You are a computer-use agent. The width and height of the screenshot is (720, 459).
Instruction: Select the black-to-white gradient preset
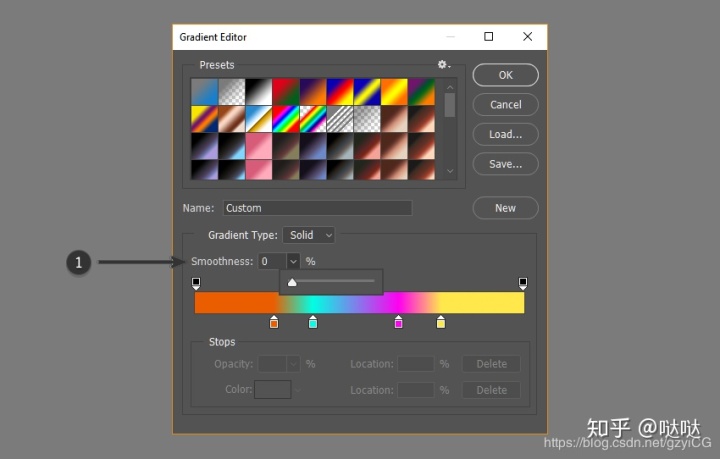pos(259,92)
